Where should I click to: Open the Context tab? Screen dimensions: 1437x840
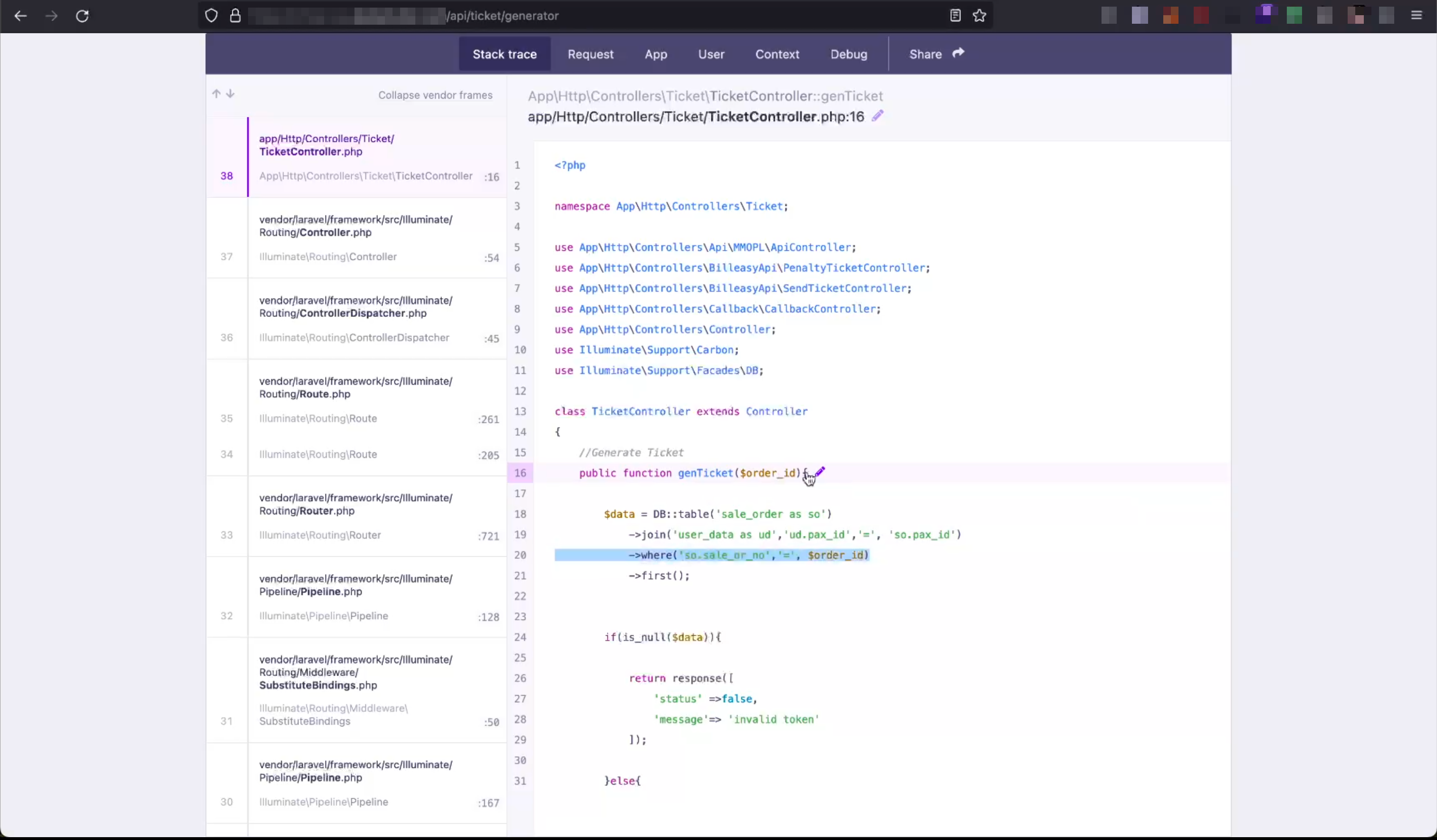pos(776,54)
